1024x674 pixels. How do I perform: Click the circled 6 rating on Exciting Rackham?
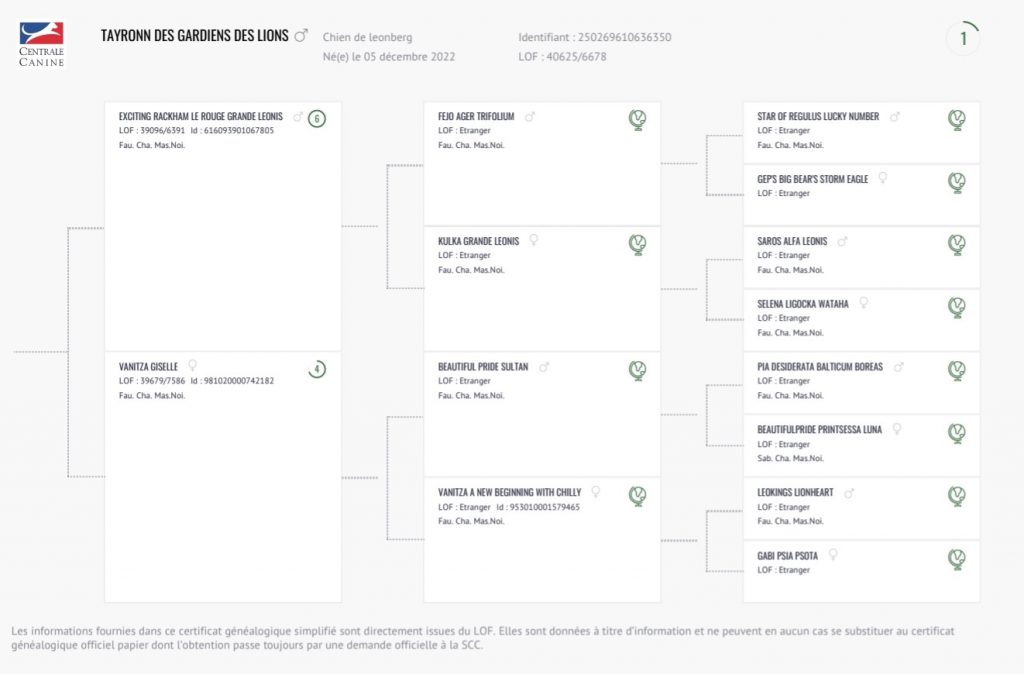click(317, 119)
